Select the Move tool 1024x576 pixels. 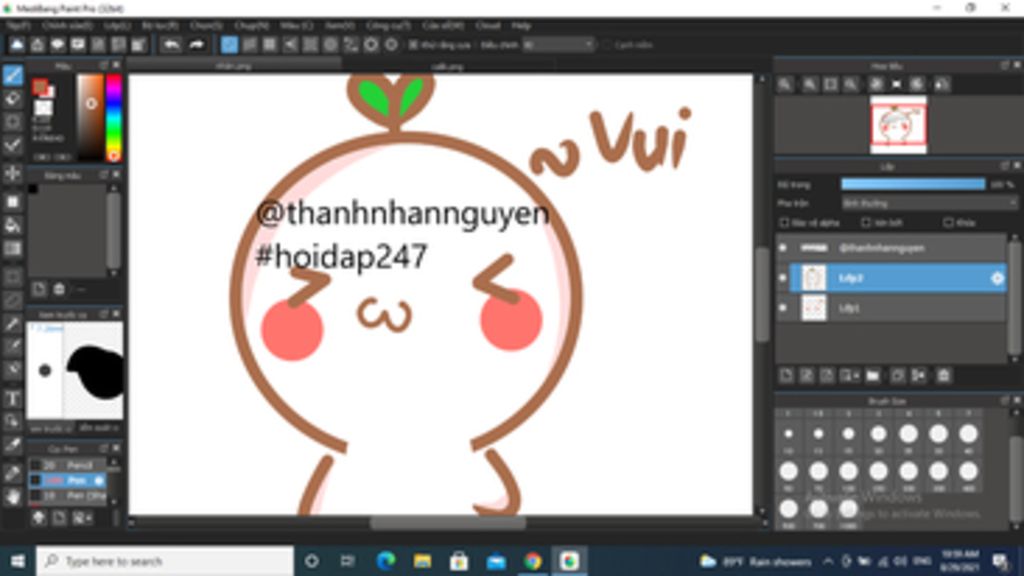[x=12, y=173]
